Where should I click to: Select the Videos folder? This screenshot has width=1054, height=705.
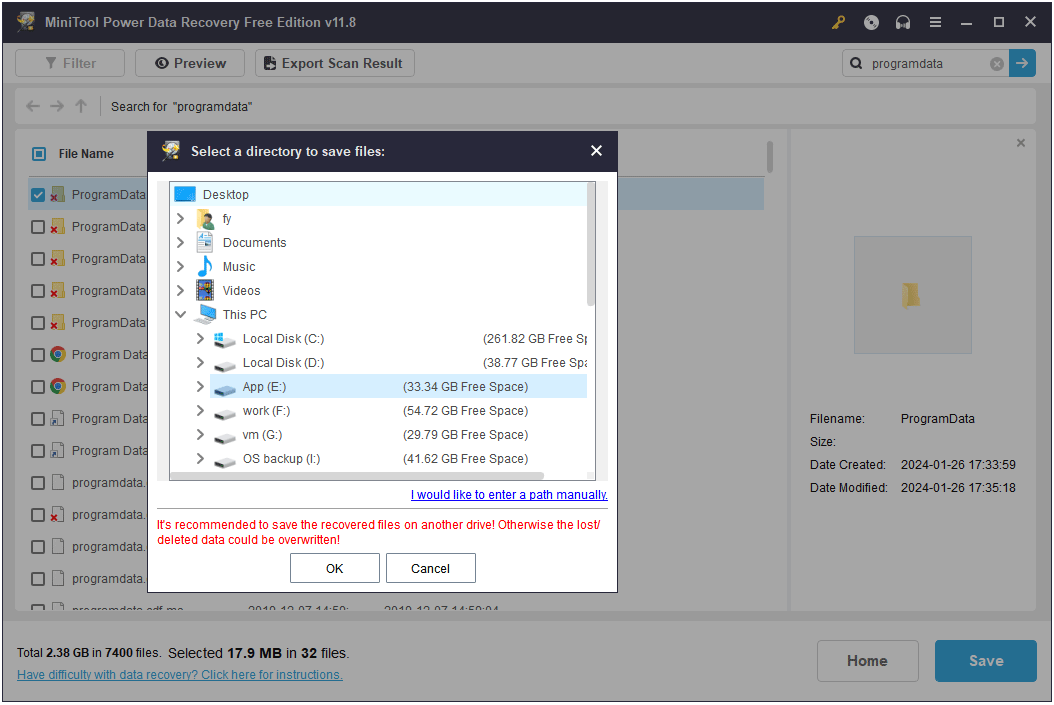241,290
